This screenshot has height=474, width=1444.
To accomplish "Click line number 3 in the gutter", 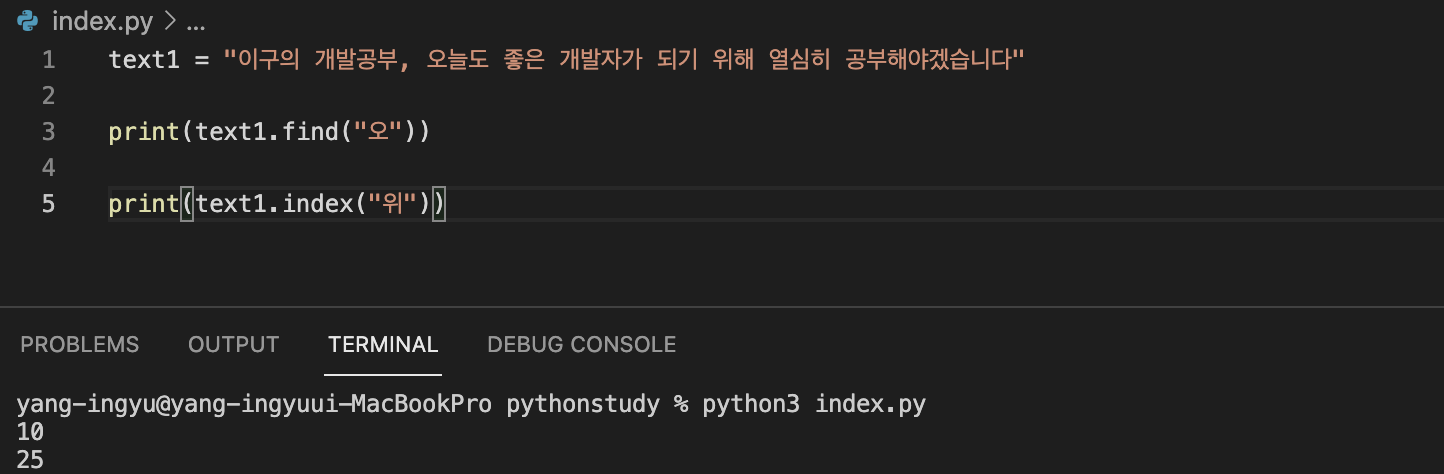I will tap(49, 132).
